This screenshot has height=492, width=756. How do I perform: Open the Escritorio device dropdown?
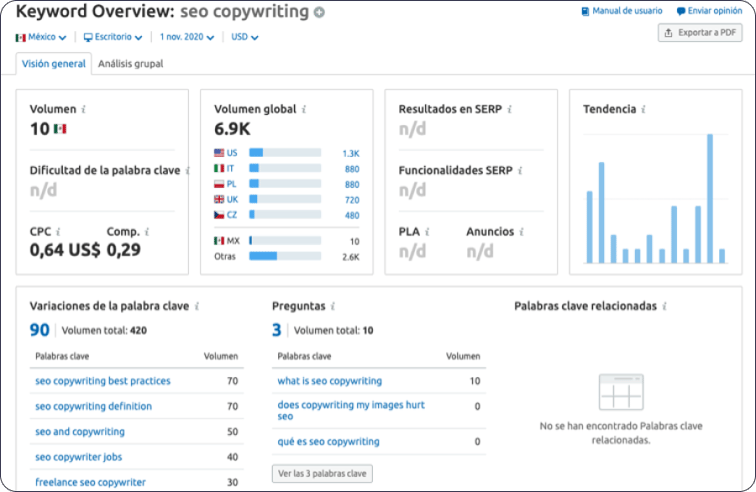point(113,37)
